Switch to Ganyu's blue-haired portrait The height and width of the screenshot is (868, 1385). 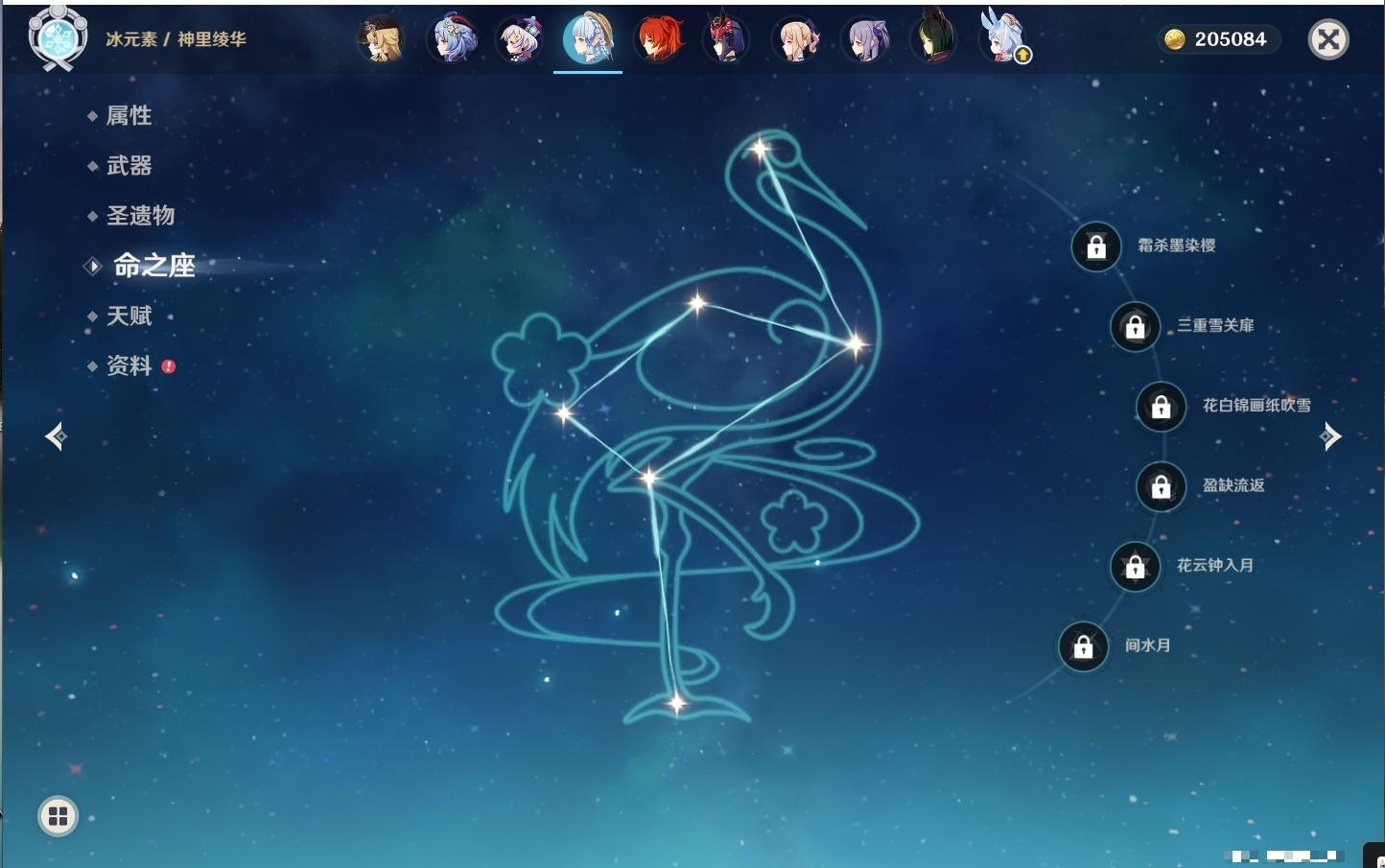pyautogui.click(x=452, y=39)
